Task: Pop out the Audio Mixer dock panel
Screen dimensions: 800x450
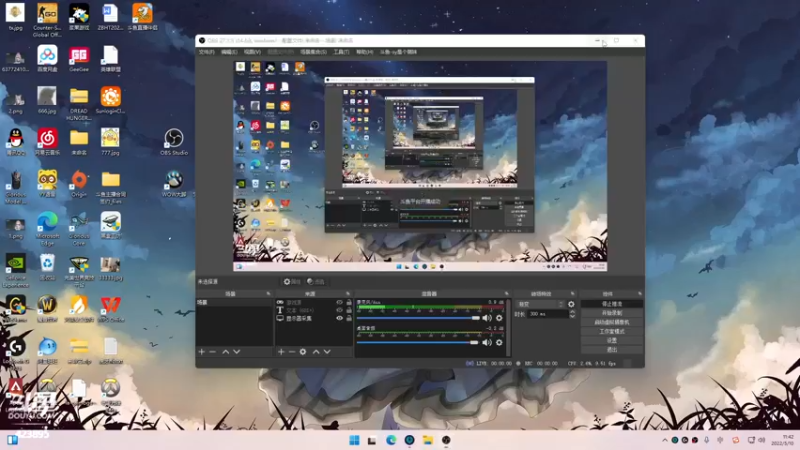Action: [507, 294]
